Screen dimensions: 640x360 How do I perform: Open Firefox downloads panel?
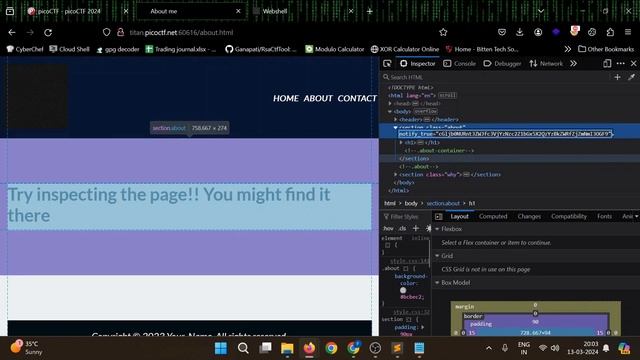pyautogui.click(x=520, y=32)
